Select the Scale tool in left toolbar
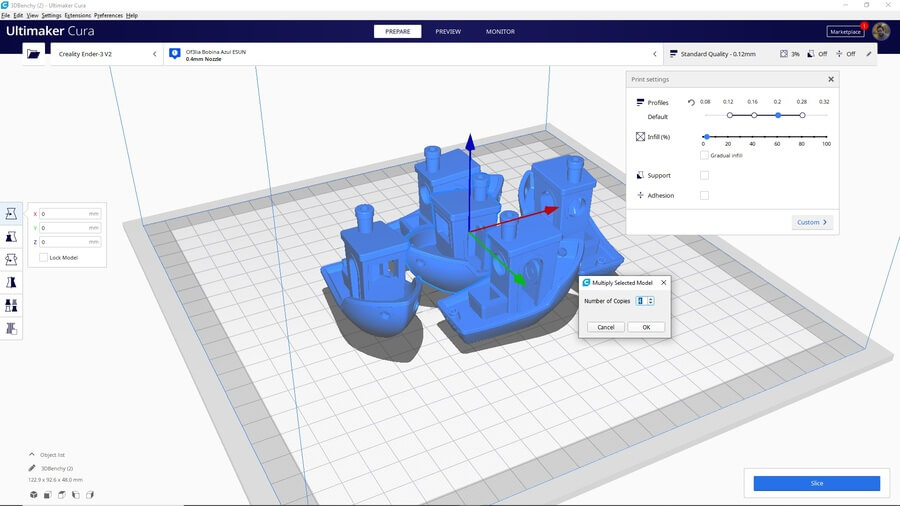This screenshot has height=506, width=900. pos(11,236)
